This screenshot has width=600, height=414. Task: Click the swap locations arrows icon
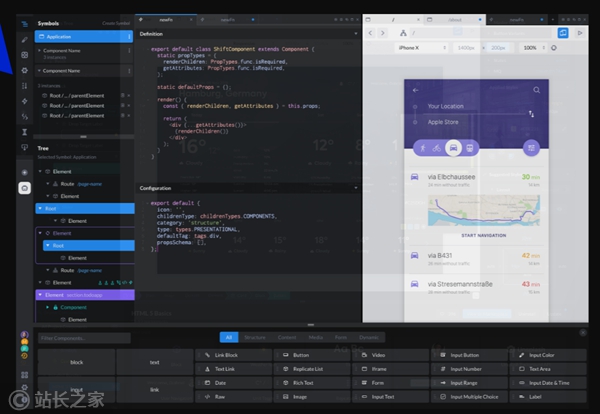532,113
